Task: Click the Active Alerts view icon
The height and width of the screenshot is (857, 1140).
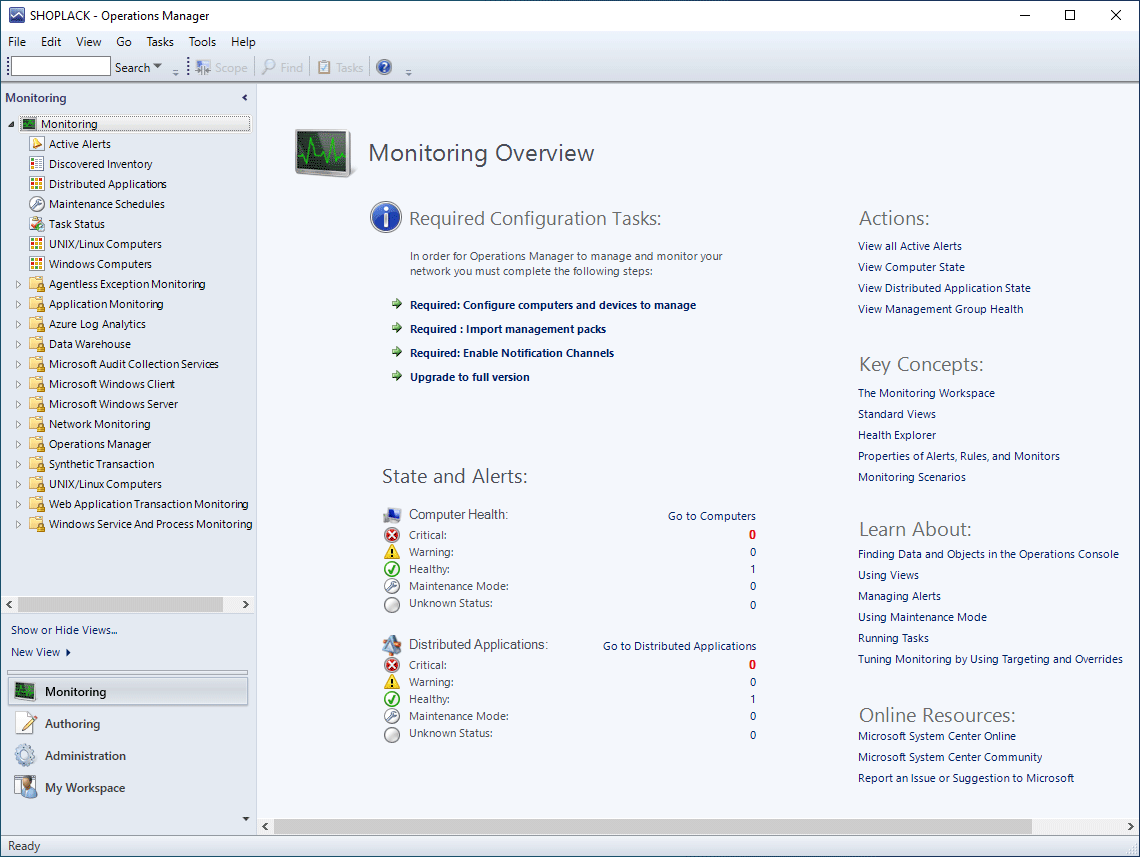Action: 36,144
